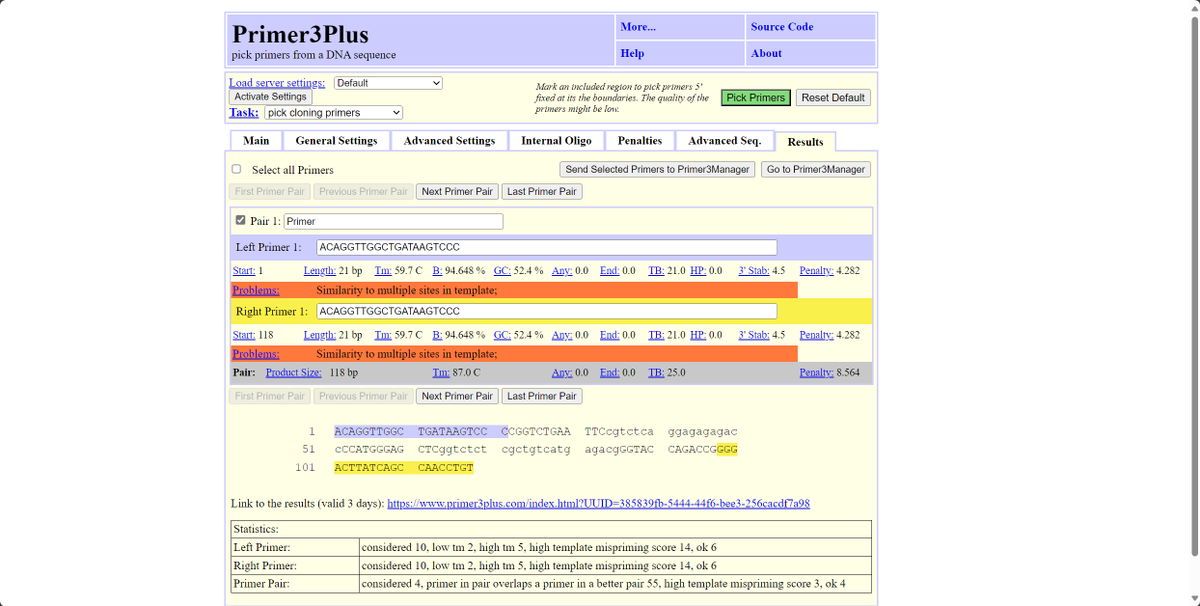The width and height of the screenshot is (1200, 606).
Task: Click the Tm link in Pair row
Action: point(440,373)
